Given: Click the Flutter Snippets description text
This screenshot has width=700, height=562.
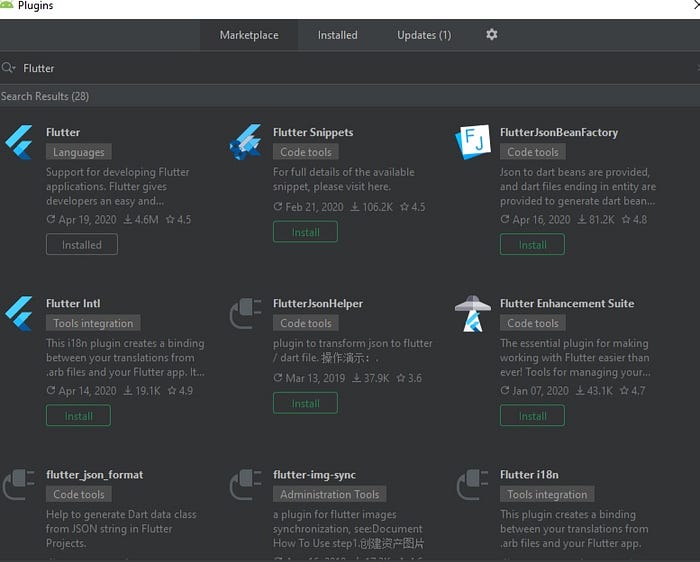Looking at the screenshot, I should [x=344, y=179].
